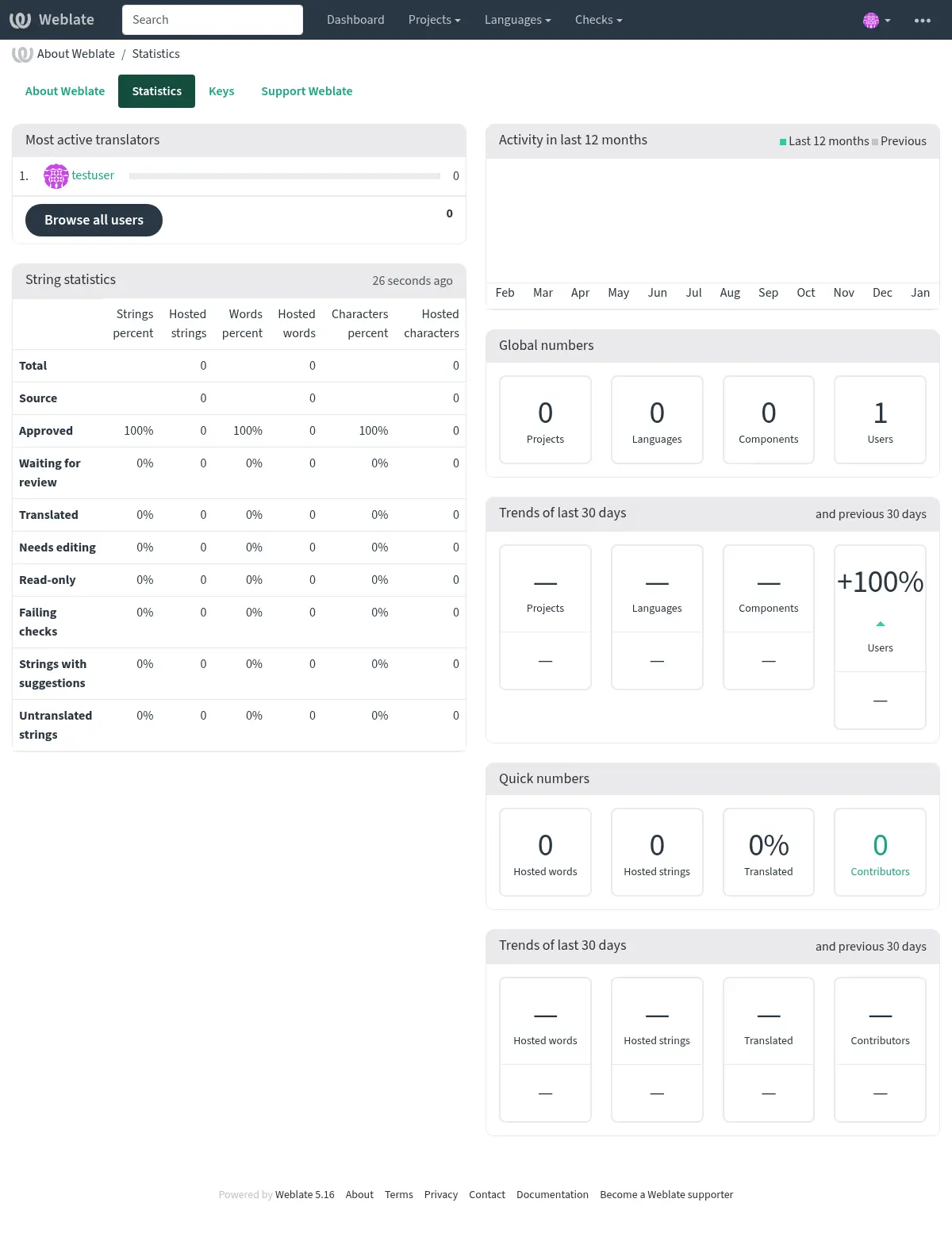This screenshot has width=952, height=1241.
Task: Expand the Projects dropdown menu
Action: [434, 20]
